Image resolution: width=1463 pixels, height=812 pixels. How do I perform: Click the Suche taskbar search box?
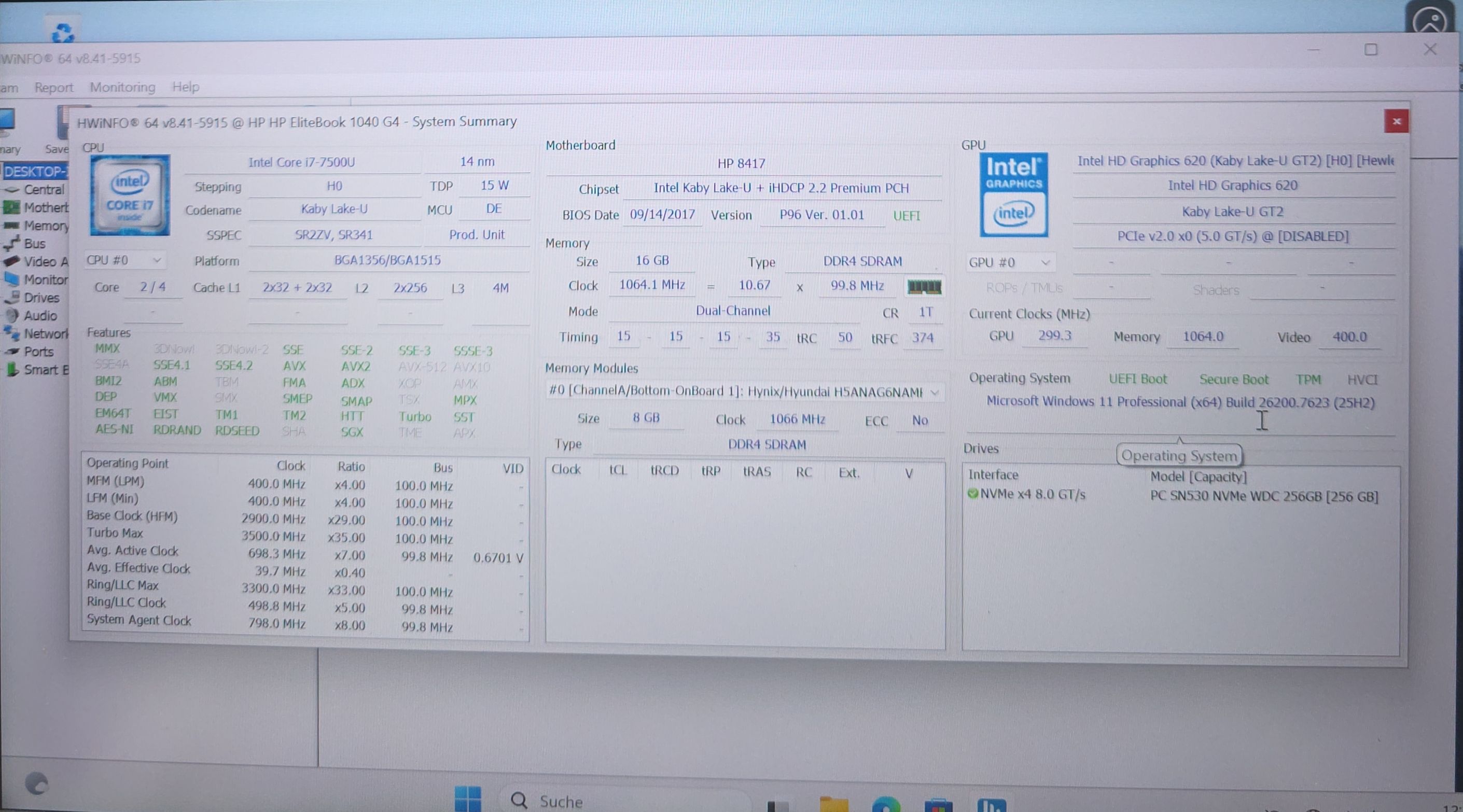(625, 801)
